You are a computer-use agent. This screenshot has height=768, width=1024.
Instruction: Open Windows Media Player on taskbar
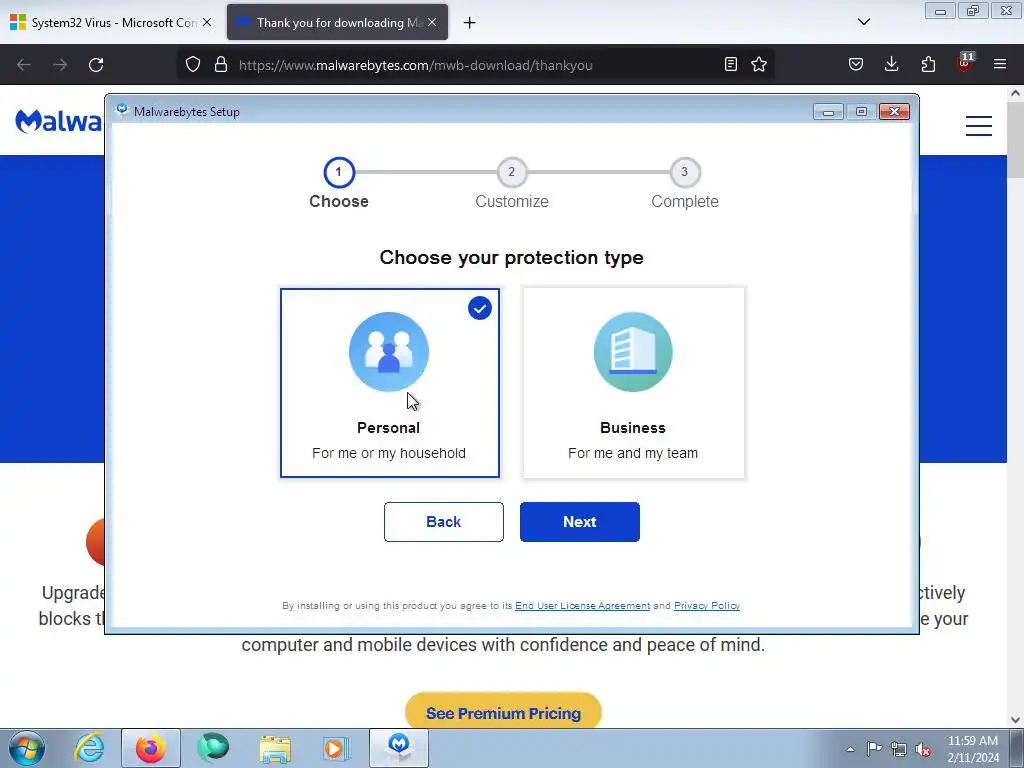336,748
